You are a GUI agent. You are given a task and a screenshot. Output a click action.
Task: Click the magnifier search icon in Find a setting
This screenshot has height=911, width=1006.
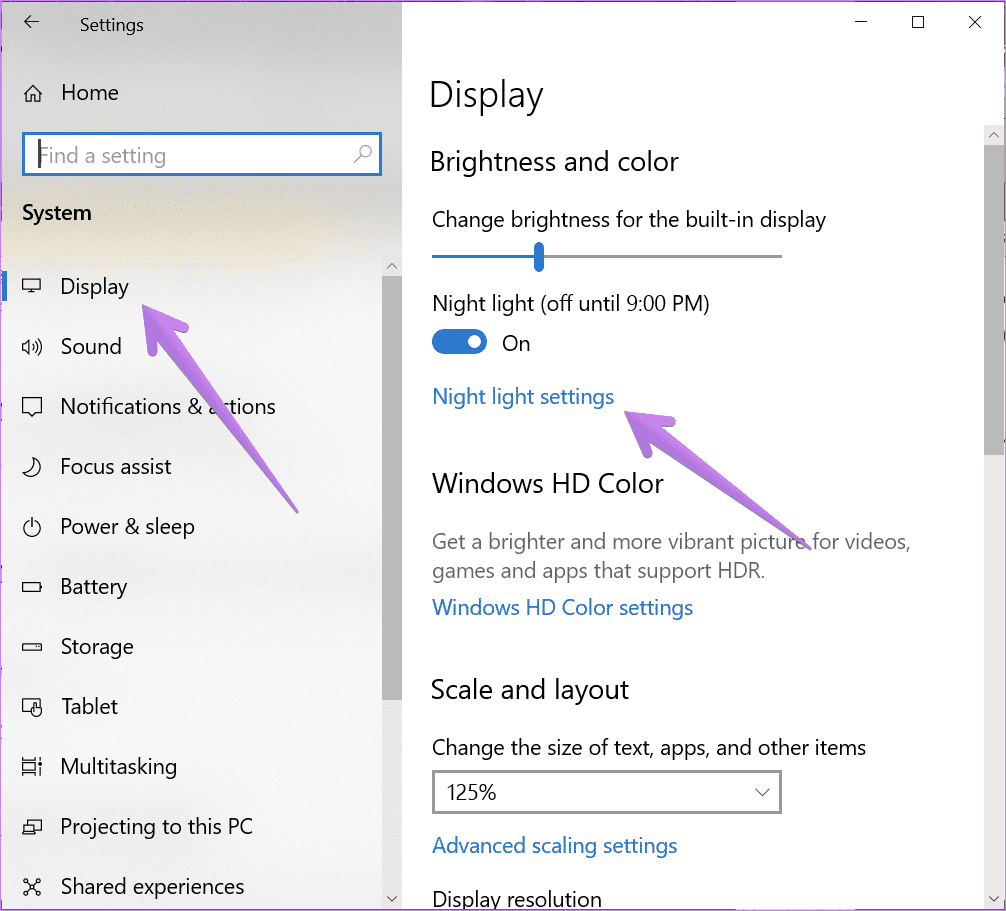362,154
